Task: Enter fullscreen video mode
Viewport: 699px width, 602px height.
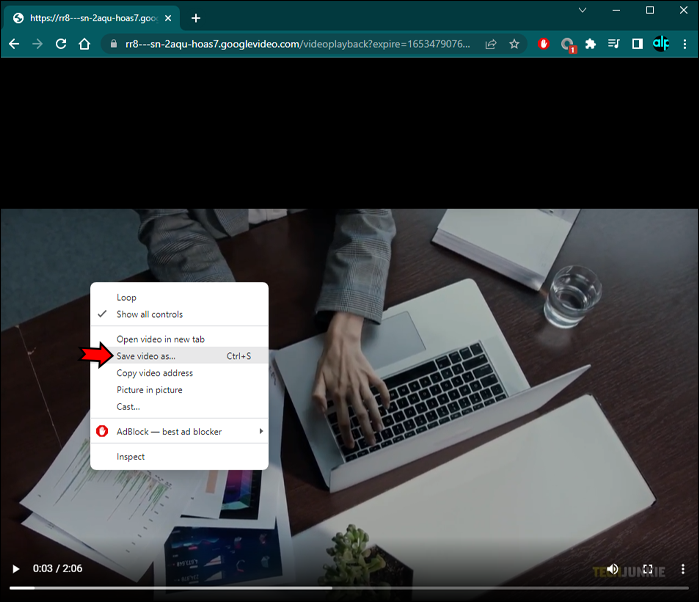Action: click(x=648, y=569)
